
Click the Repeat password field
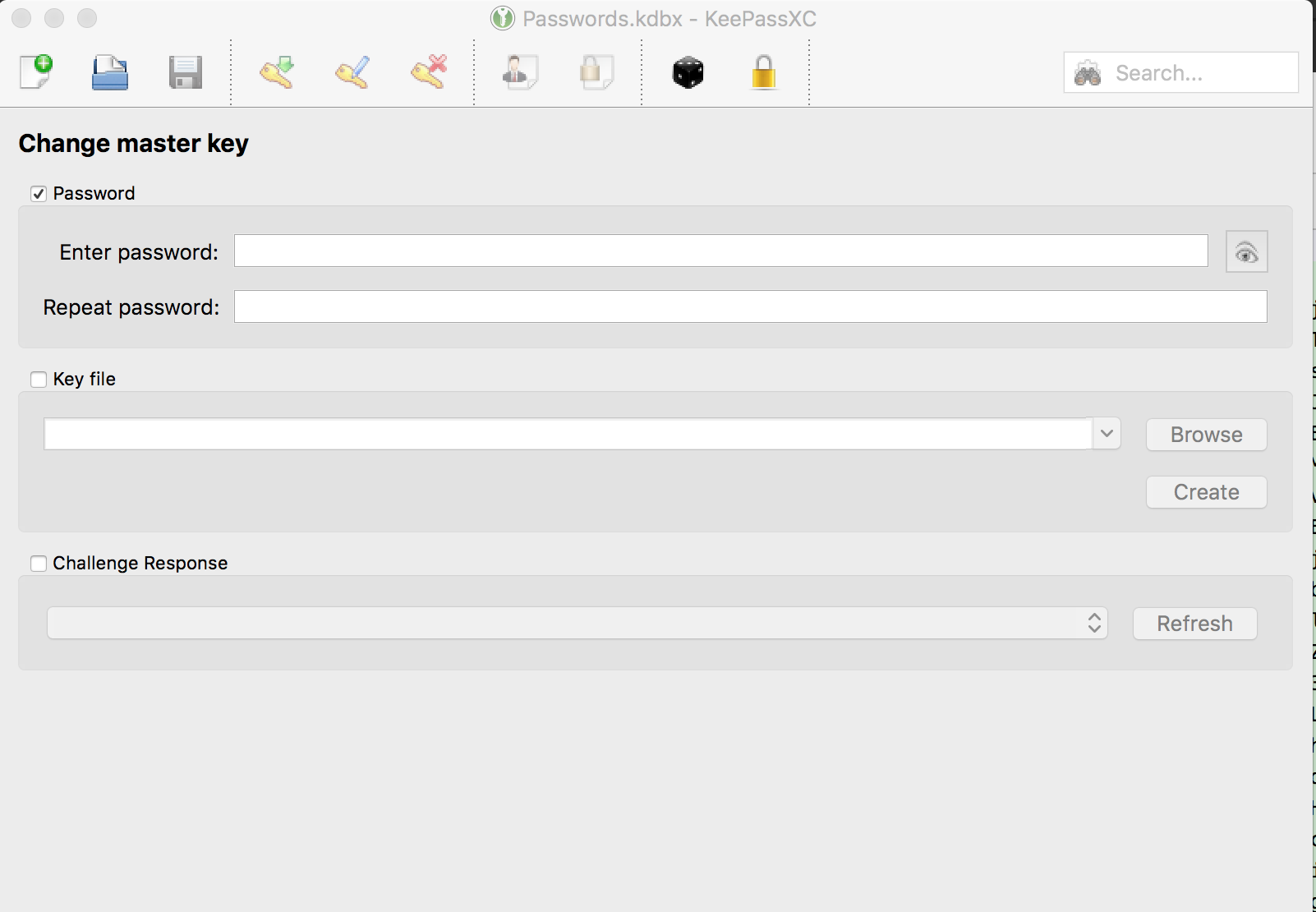[x=750, y=306]
